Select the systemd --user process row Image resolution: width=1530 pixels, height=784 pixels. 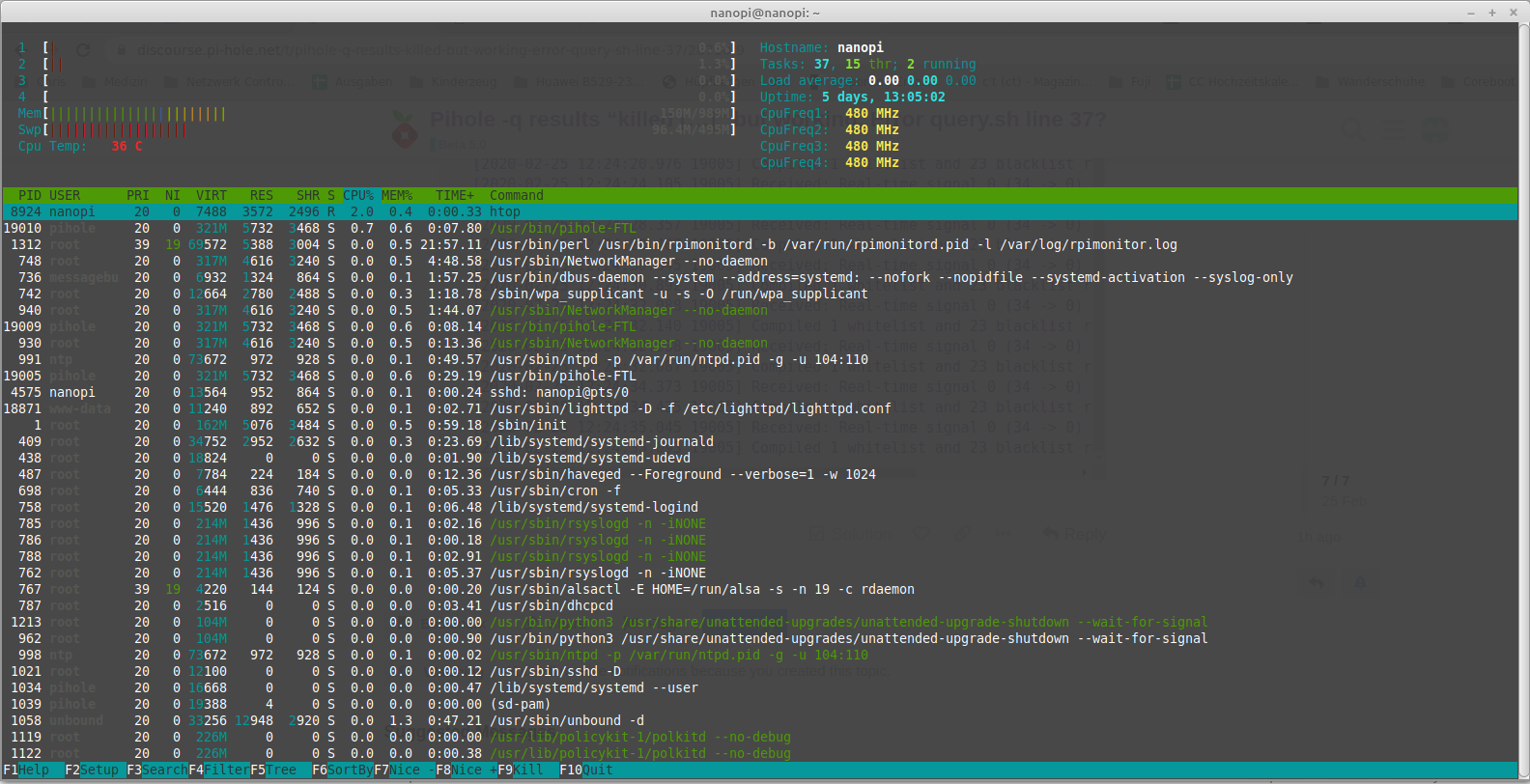click(760, 687)
